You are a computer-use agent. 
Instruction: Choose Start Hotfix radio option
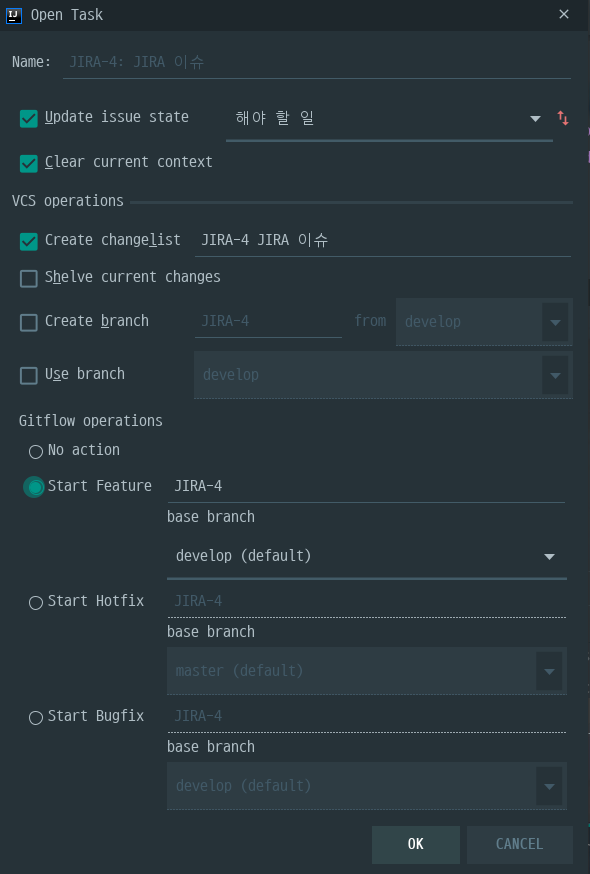pos(36,603)
